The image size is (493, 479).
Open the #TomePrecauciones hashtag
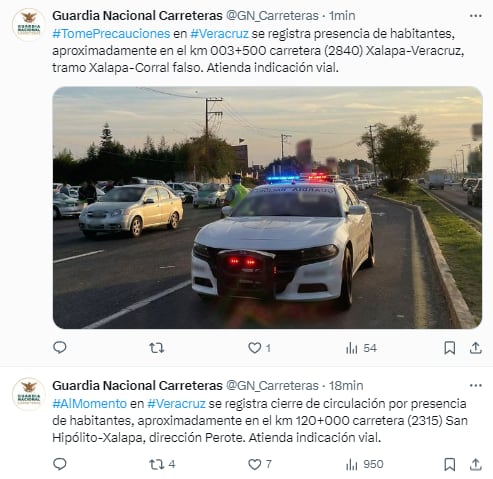(111, 34)
